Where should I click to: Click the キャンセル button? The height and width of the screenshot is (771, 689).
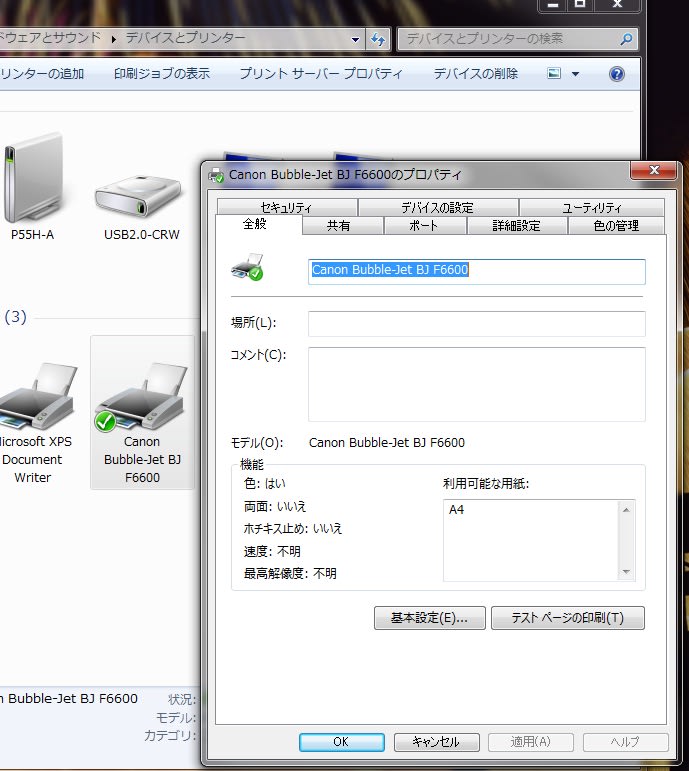[436, 741]
